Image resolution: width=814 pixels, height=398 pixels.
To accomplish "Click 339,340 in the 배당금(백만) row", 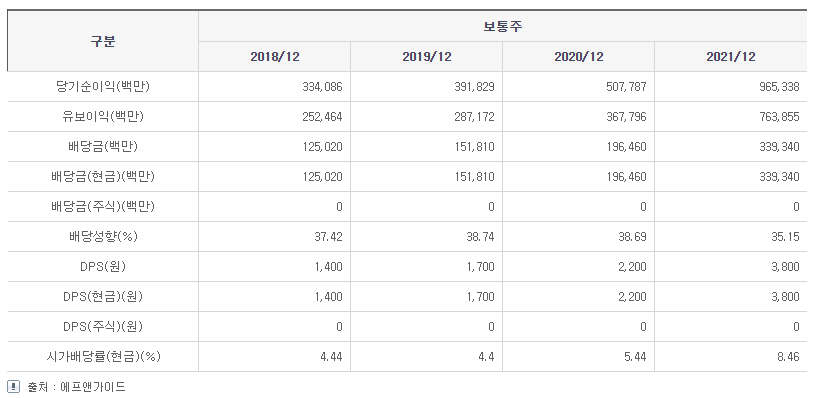I will pos(779,147).
